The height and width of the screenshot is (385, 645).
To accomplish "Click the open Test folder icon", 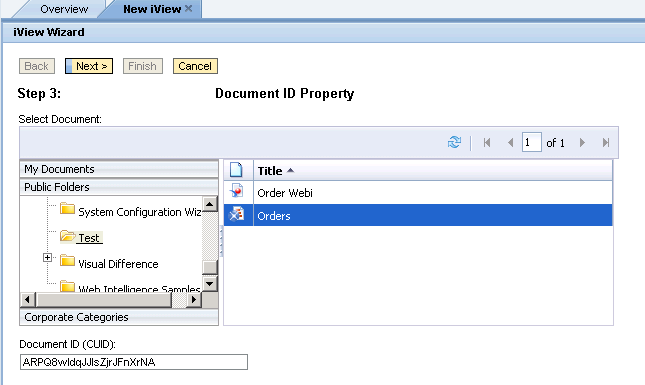I will click(68, 236).
